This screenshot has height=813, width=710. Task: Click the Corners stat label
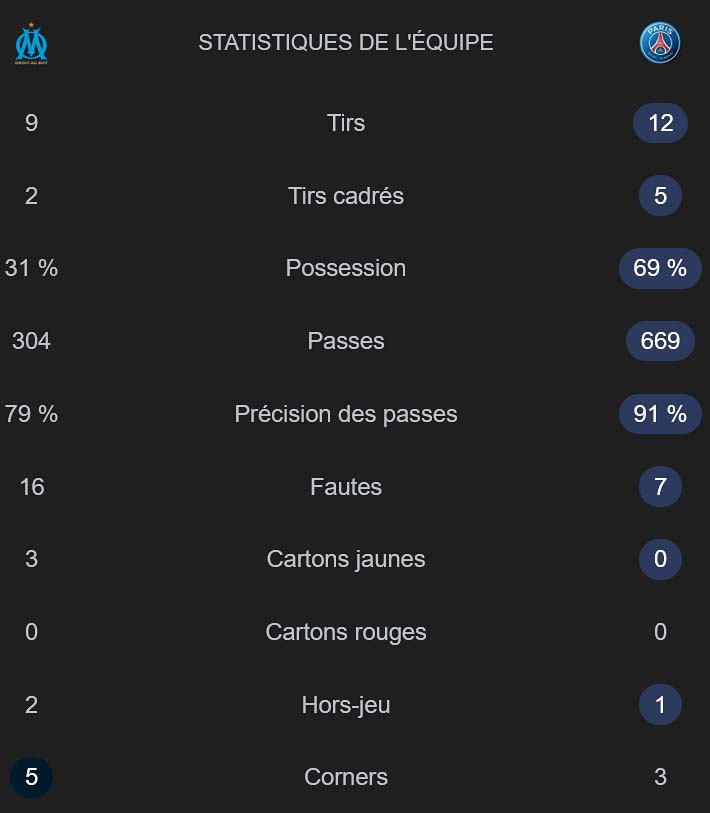pos(346,777)
